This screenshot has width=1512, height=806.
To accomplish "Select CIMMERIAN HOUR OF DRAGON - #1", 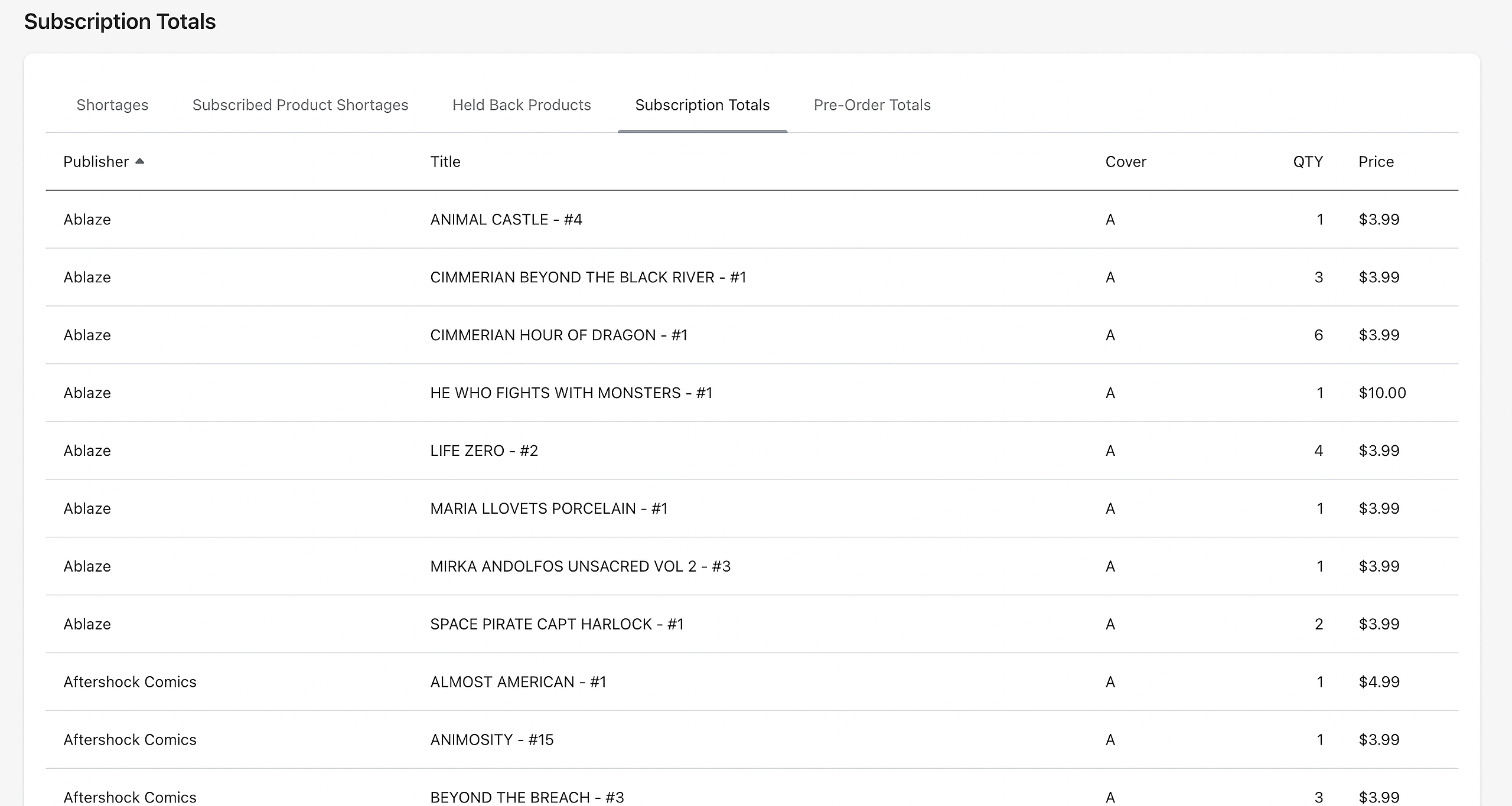I will point(559,335).
